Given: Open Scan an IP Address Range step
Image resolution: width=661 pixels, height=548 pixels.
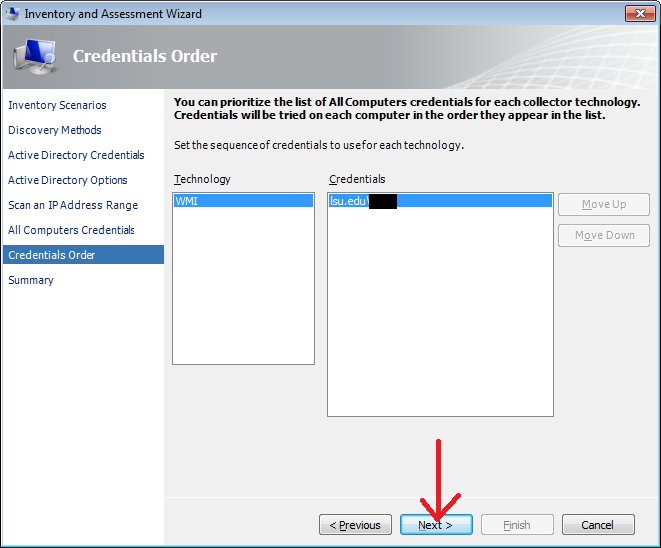Looking at the screenshot, I should coord(73,205).
